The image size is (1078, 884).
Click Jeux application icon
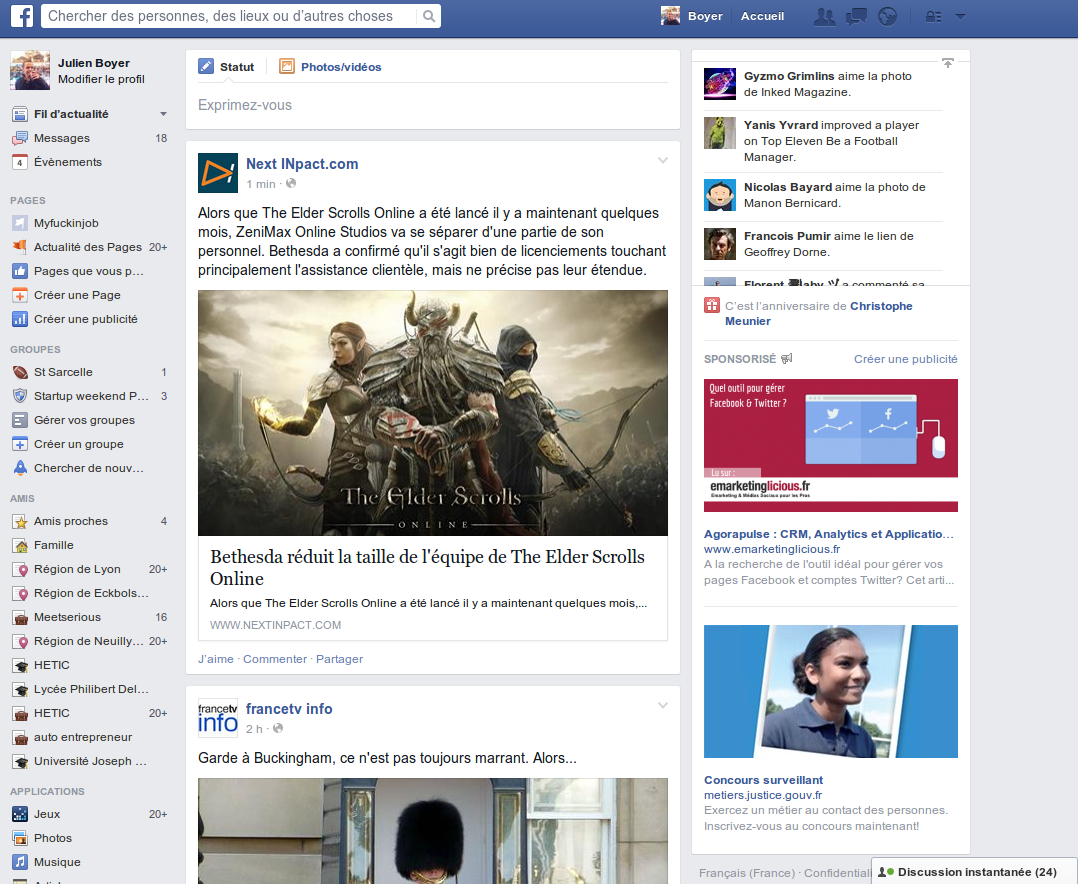click(20, 814)
